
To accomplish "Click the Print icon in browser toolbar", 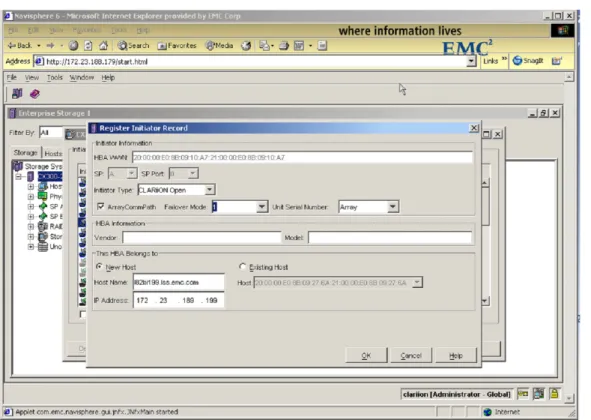I will click(284, 46).
